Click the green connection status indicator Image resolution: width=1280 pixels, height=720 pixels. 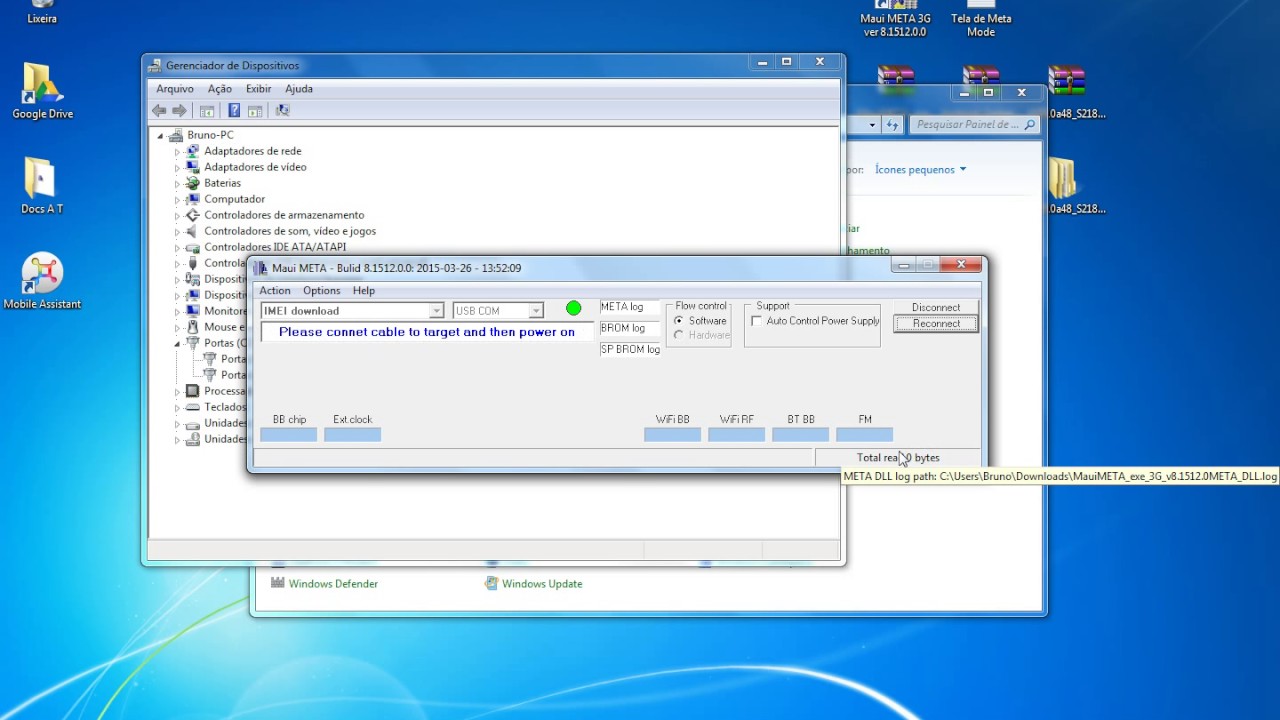pyautogui.click(x=573, y=308)
